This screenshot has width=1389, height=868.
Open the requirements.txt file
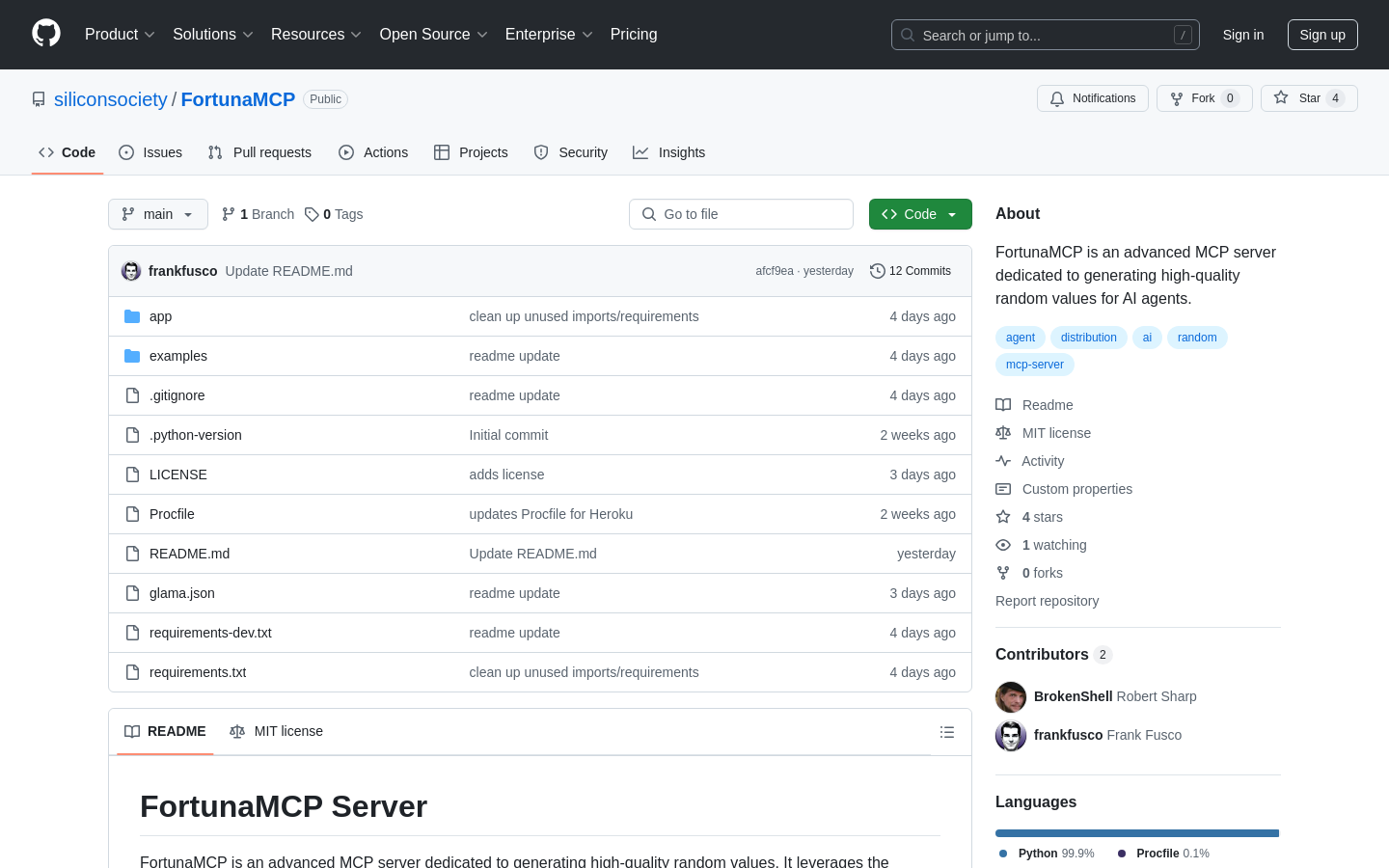pos(198,672)
